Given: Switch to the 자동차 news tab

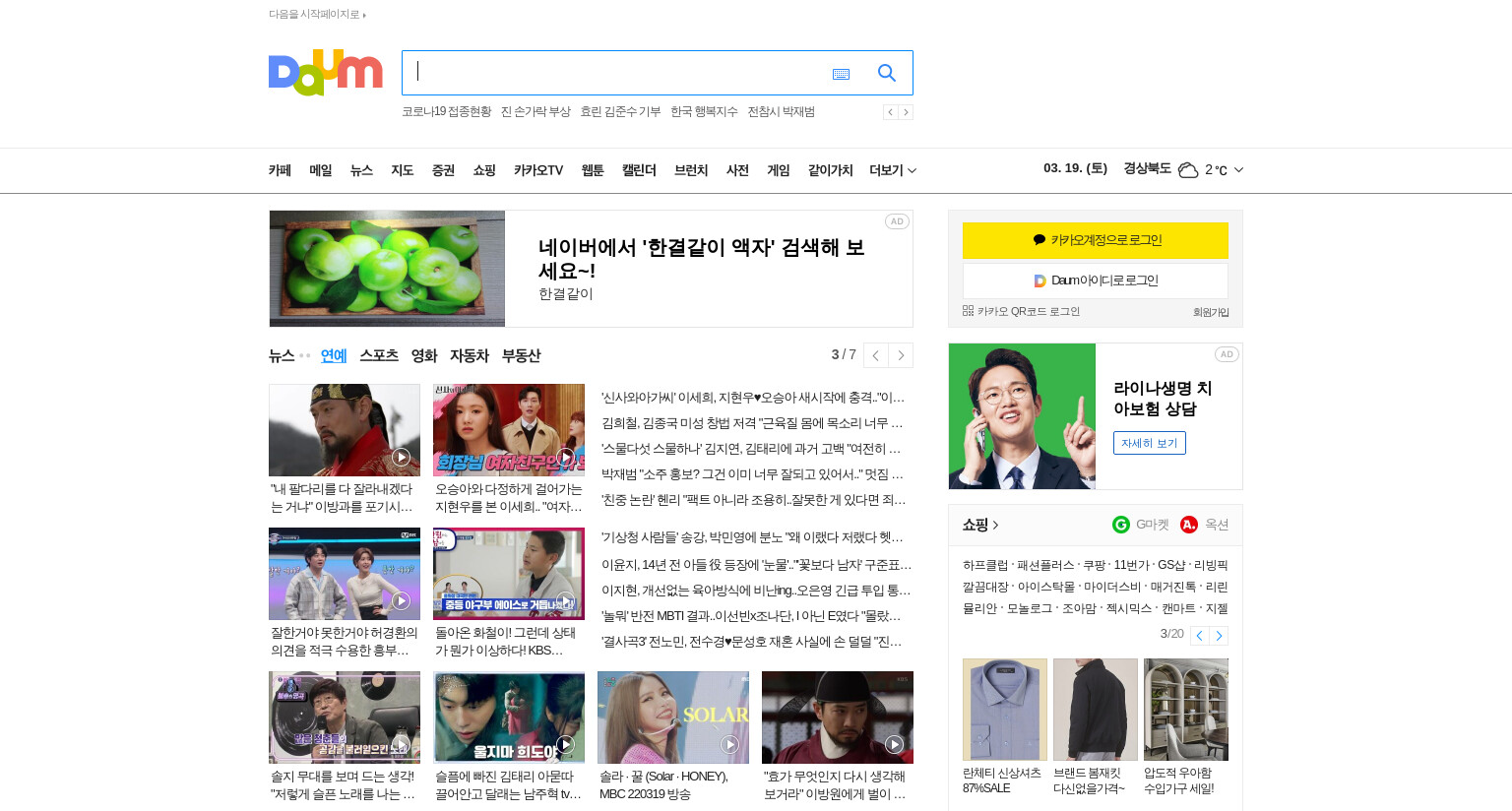Looking at the screenshot, I should (x=470, y=355).
